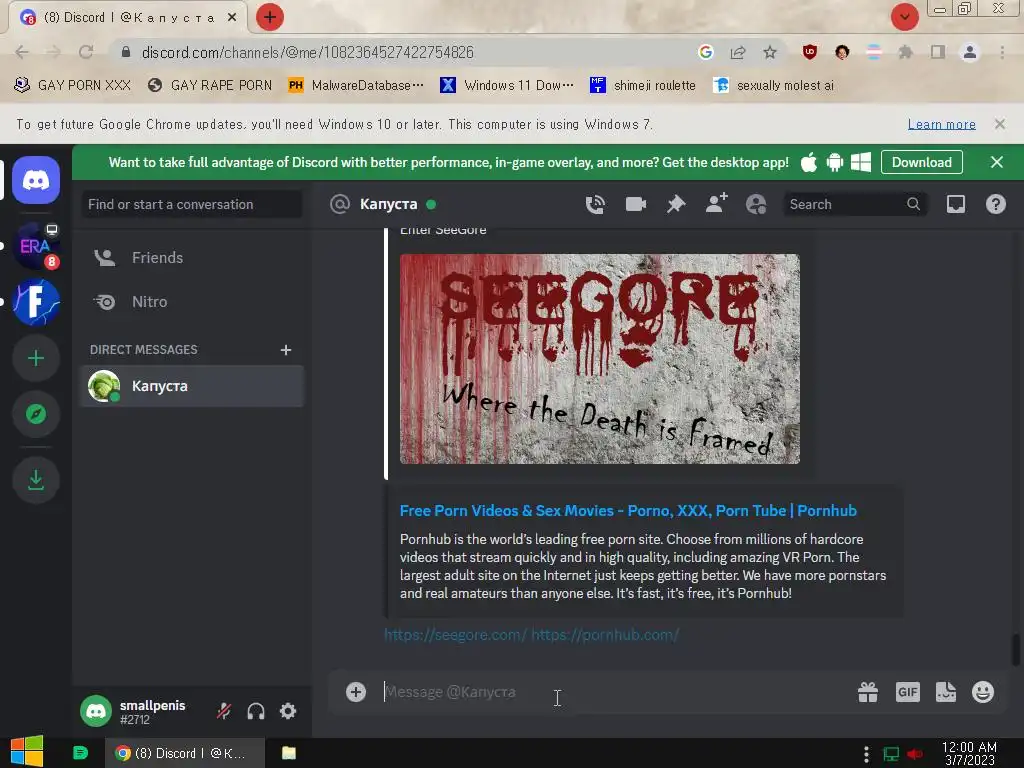Open the SeeGore embed image
Viewport: 1024px width, 768px height.
click(x=600, y=359)
